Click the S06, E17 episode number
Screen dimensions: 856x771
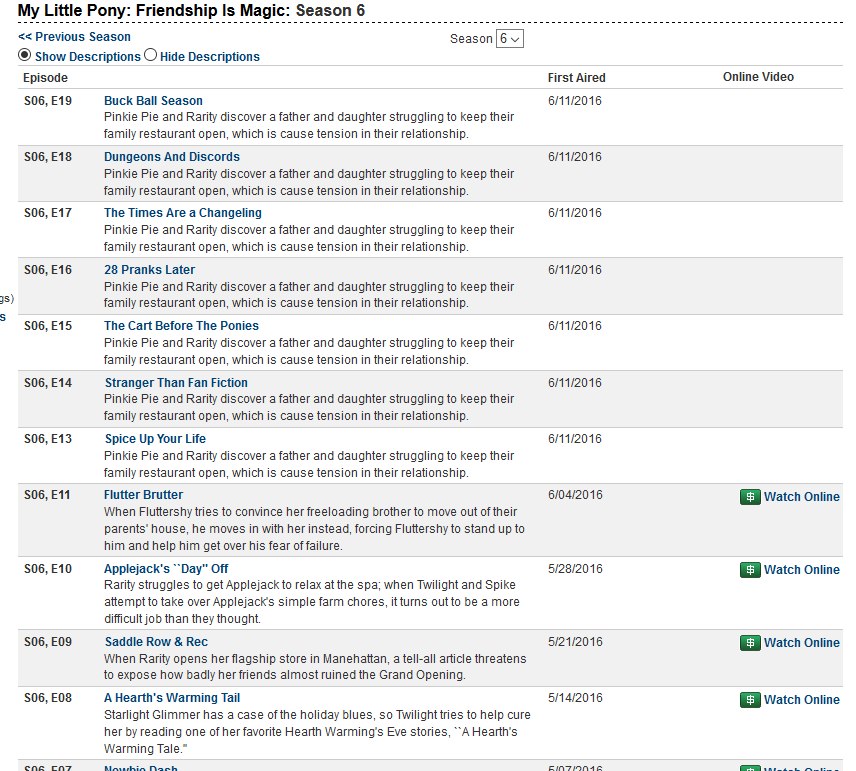48,213
